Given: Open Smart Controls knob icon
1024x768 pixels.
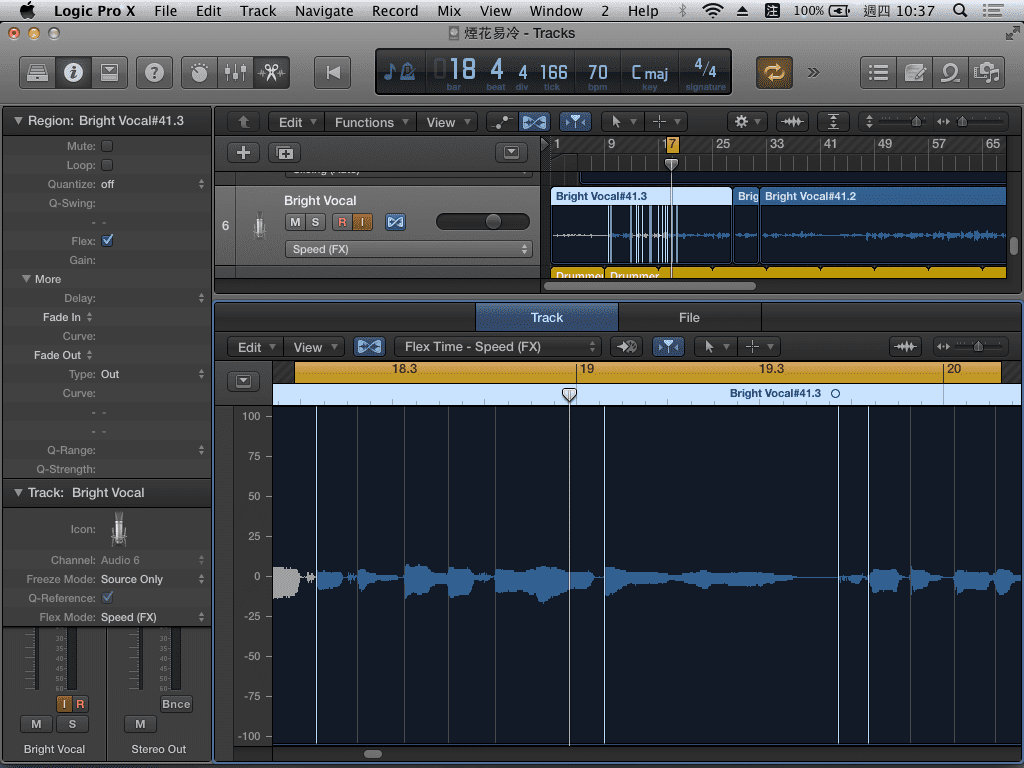Looking at the screenshot, I should pos(199,72).
